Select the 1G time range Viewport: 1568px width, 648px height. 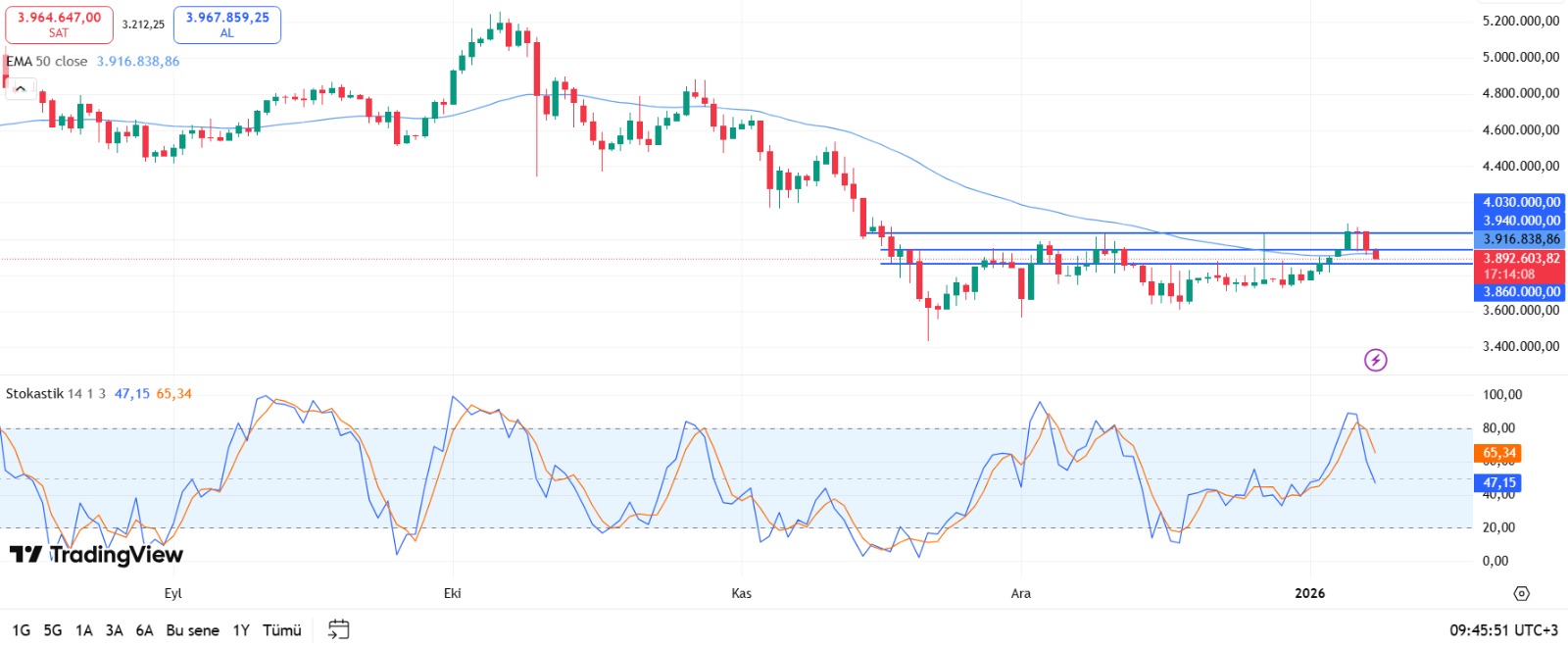(x=21, y=630)
